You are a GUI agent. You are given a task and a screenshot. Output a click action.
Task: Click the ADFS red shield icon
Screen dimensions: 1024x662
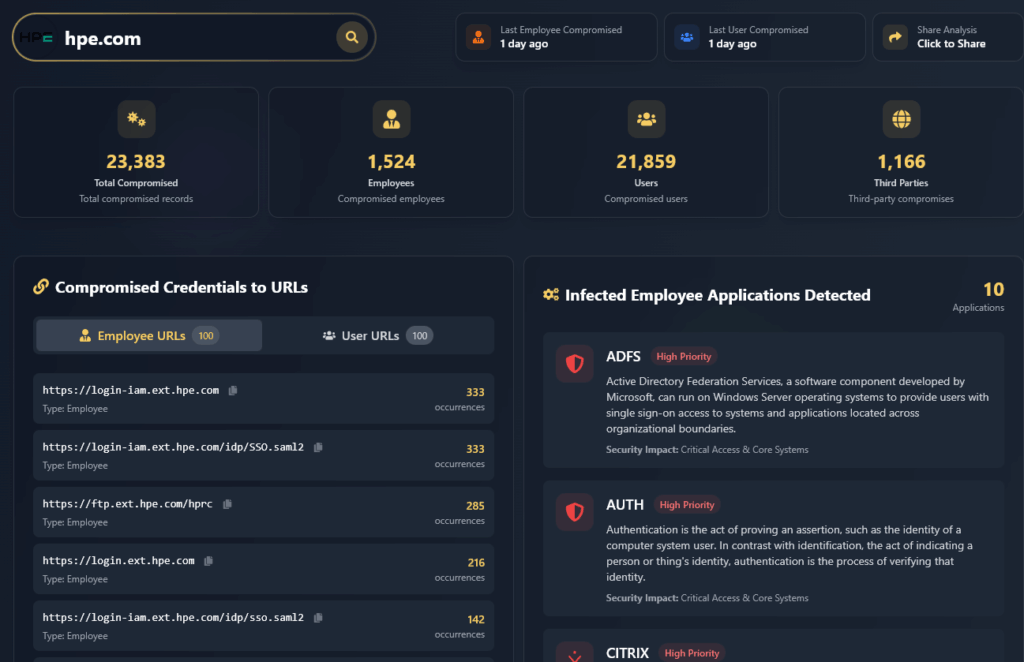(574, 364)
